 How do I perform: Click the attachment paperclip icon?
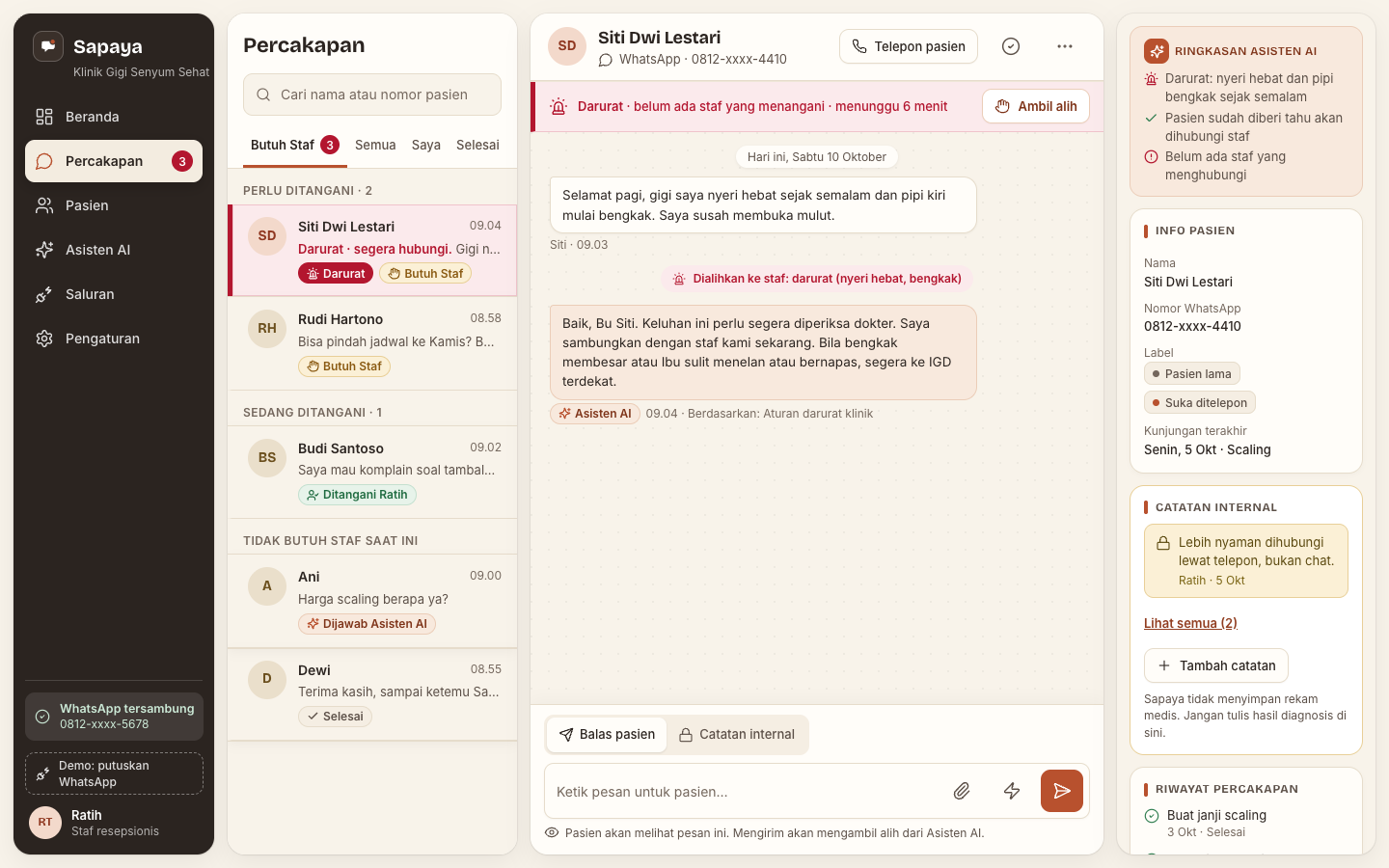(x=962, y=791)
